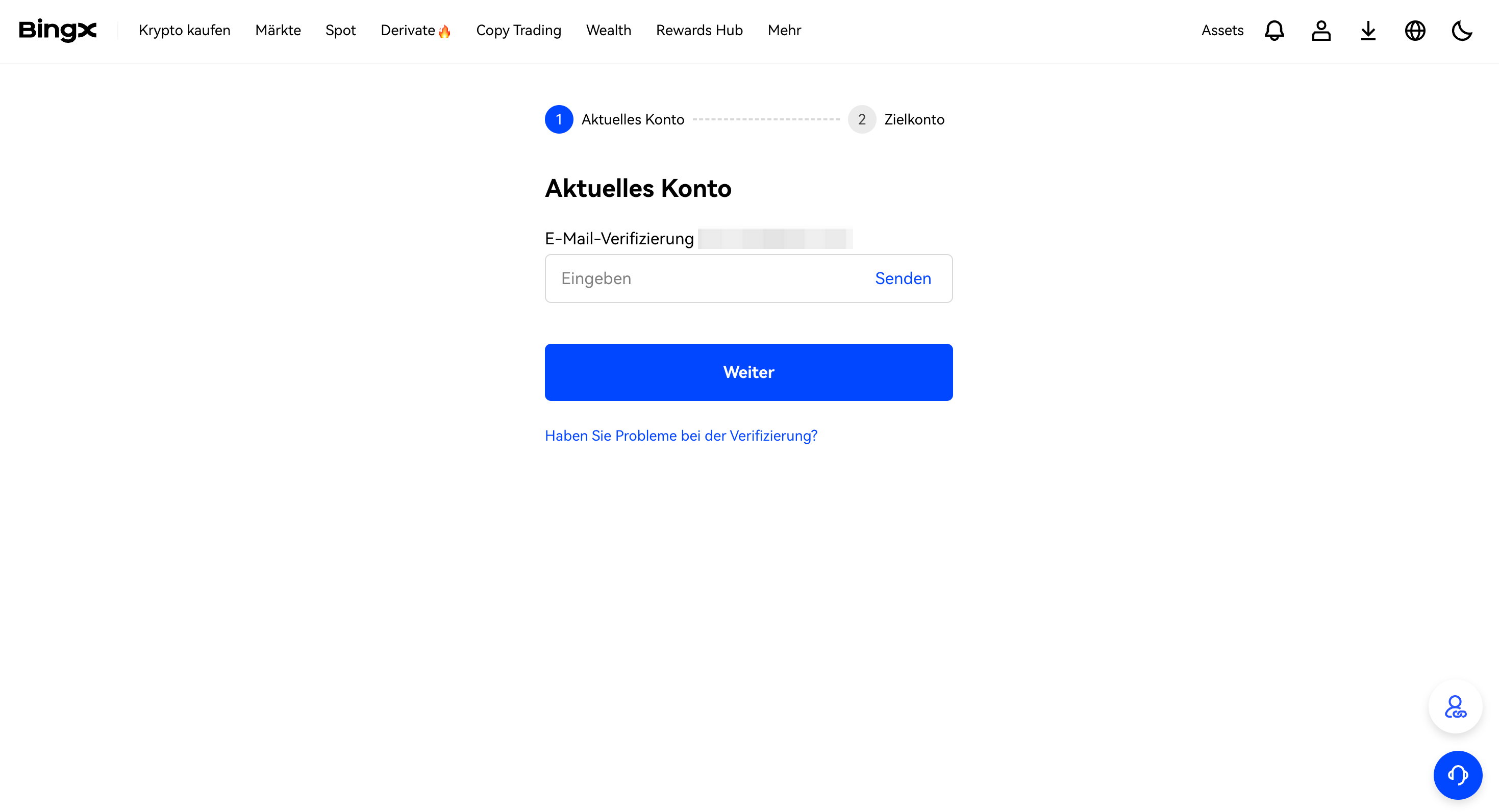The width and height of the screenshot is (1499, 812).
Task: Click the Derivate tab with fire icon
Action: pyautogui.click(x=415, y=30)
